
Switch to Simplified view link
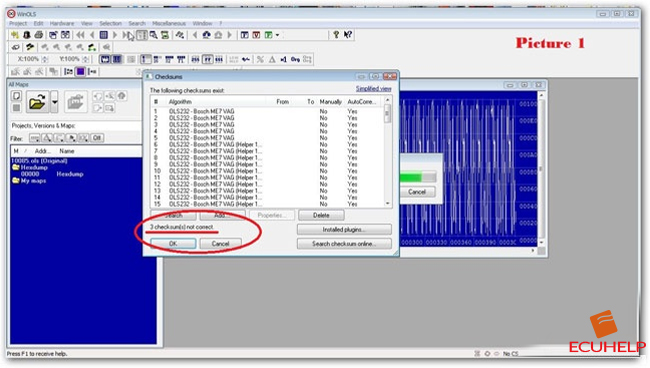coord(374,89)
